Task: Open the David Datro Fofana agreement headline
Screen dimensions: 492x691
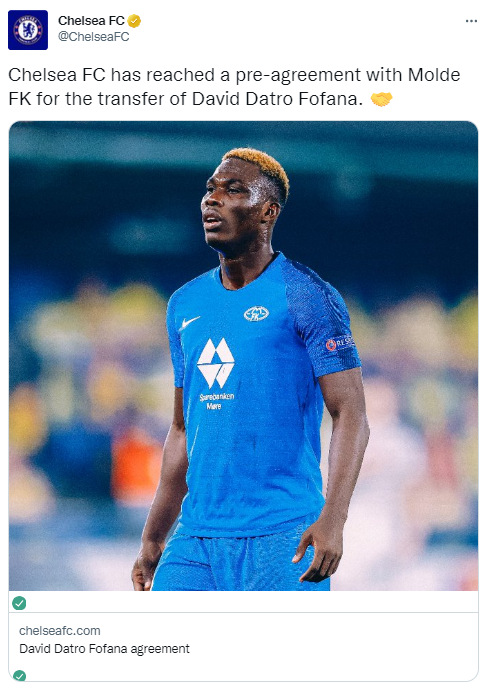Action: [x=104, y=649]
